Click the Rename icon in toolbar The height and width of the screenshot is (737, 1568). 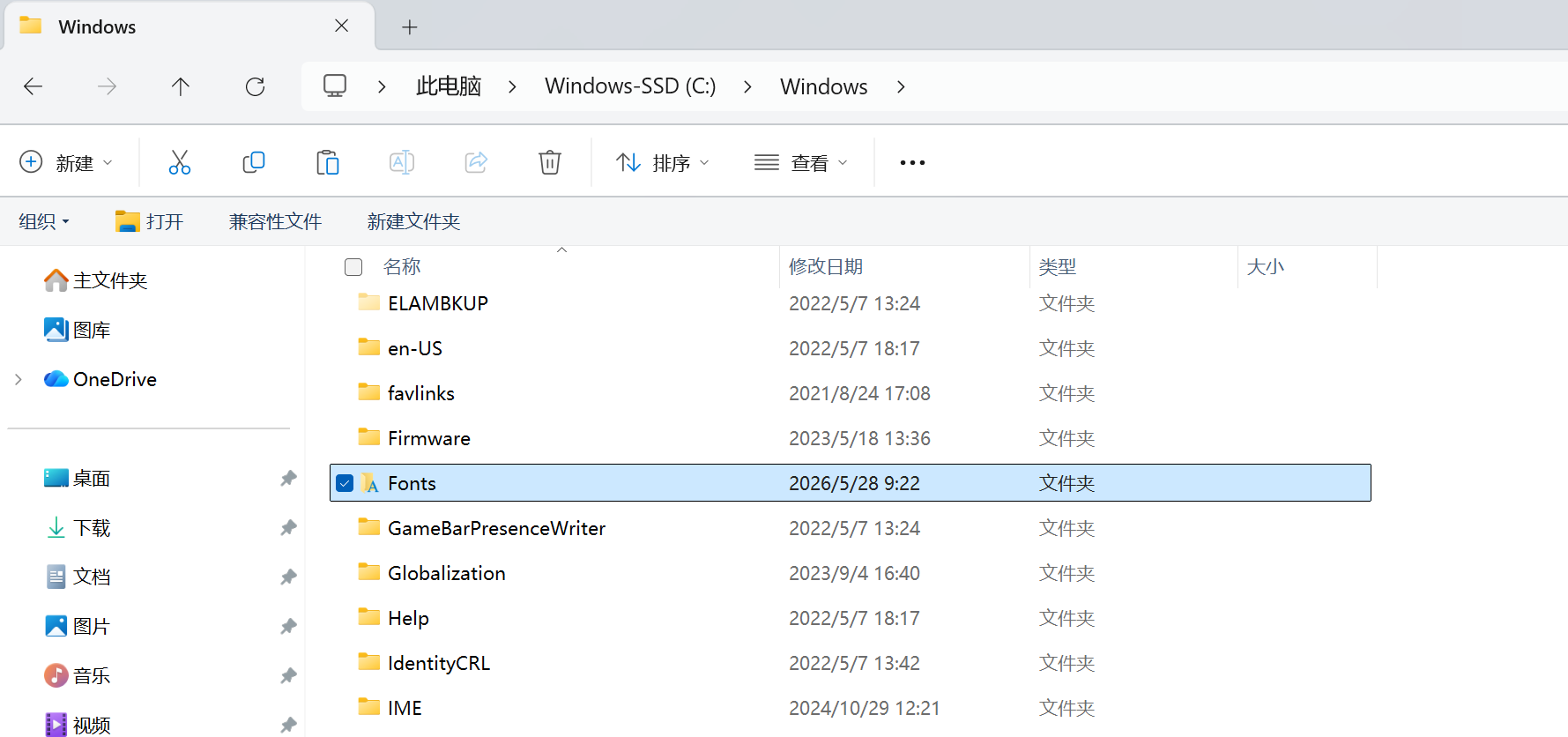pos(402,162)
